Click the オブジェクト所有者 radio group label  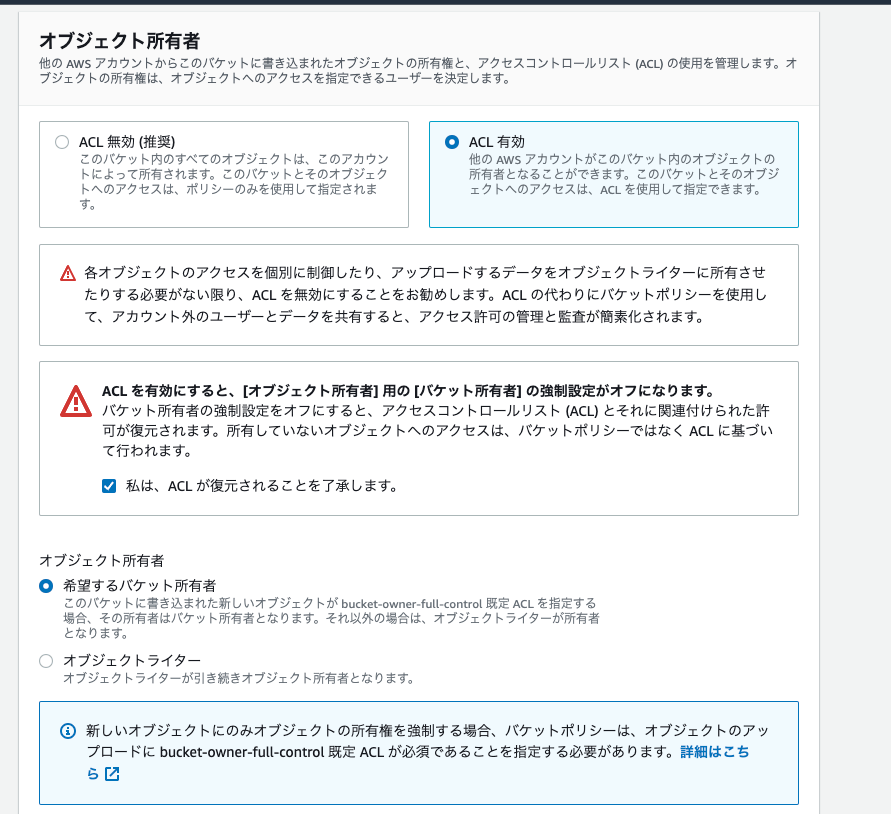click(x=102, y=561)
